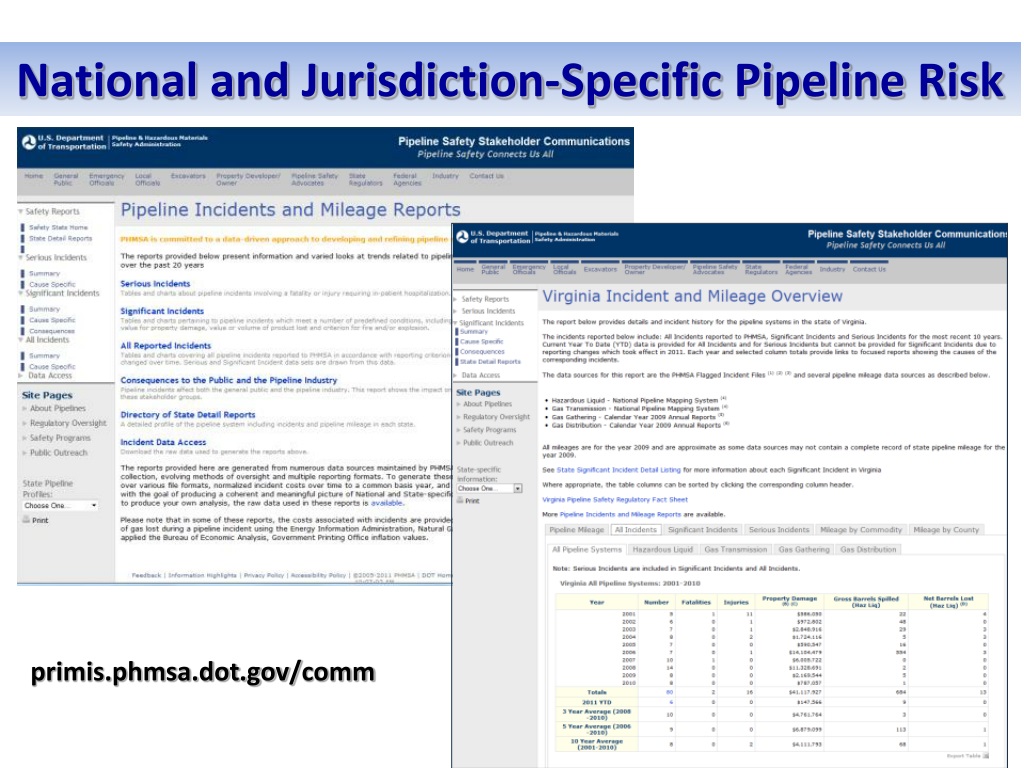Expand Safety Reports in the Virginia page sidebar
The image size is (1024, 768).
(456, 299)
